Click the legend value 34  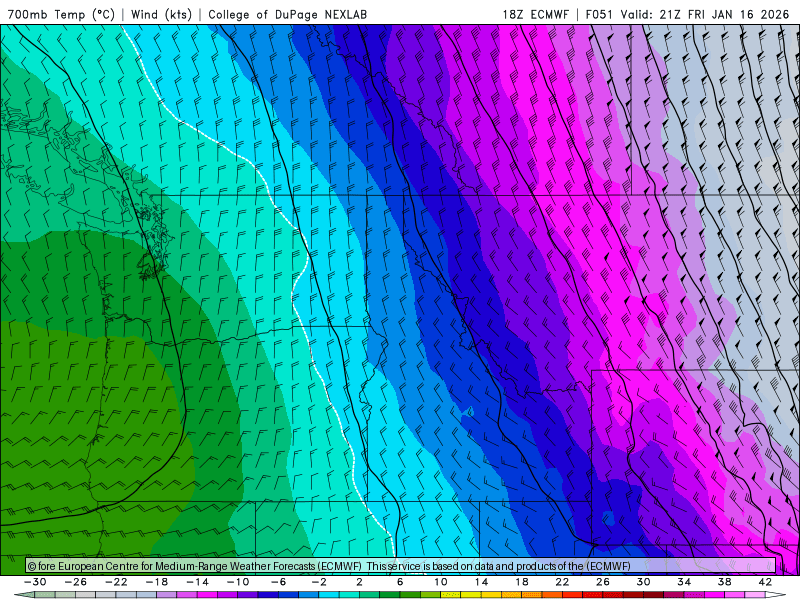click(x=684, y=582)
